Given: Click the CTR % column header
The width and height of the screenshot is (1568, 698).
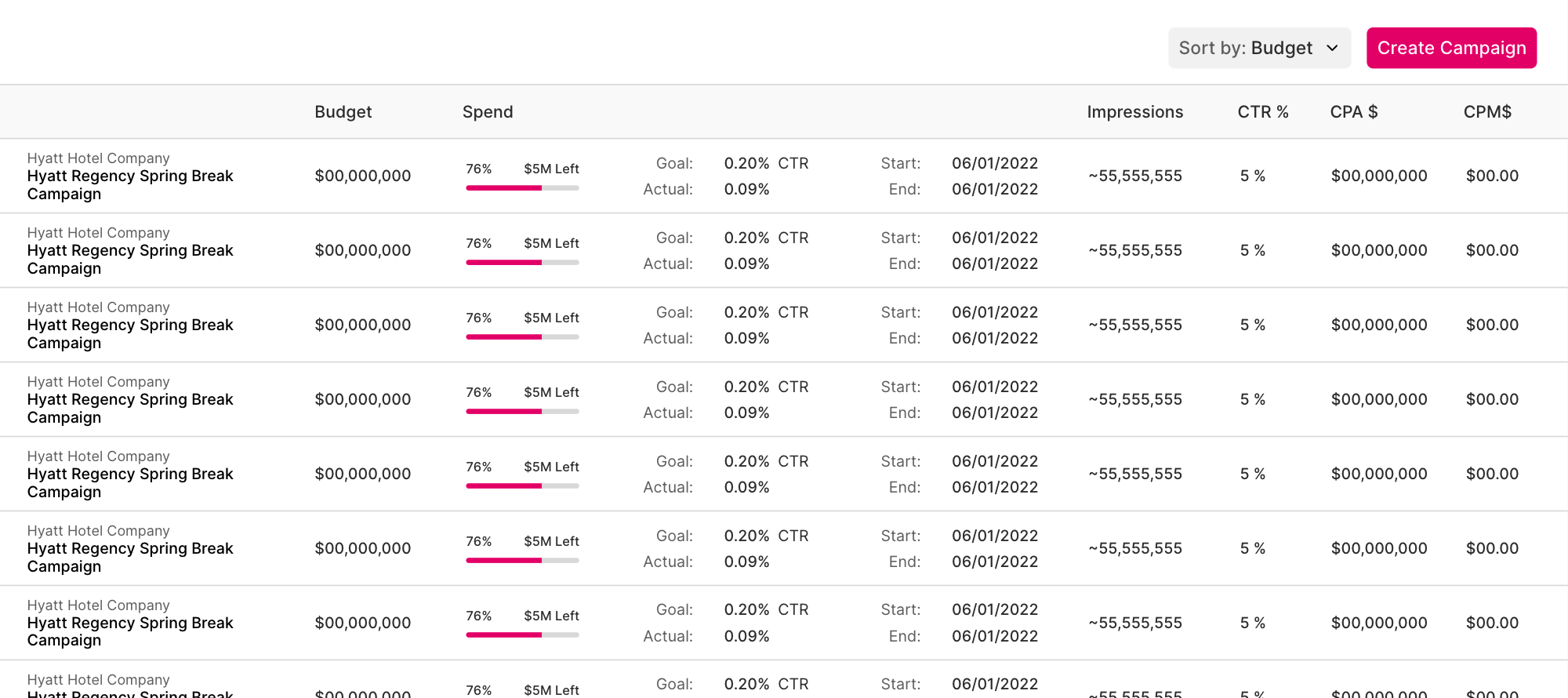Looking at the screenshot, I should (1263, 112).
